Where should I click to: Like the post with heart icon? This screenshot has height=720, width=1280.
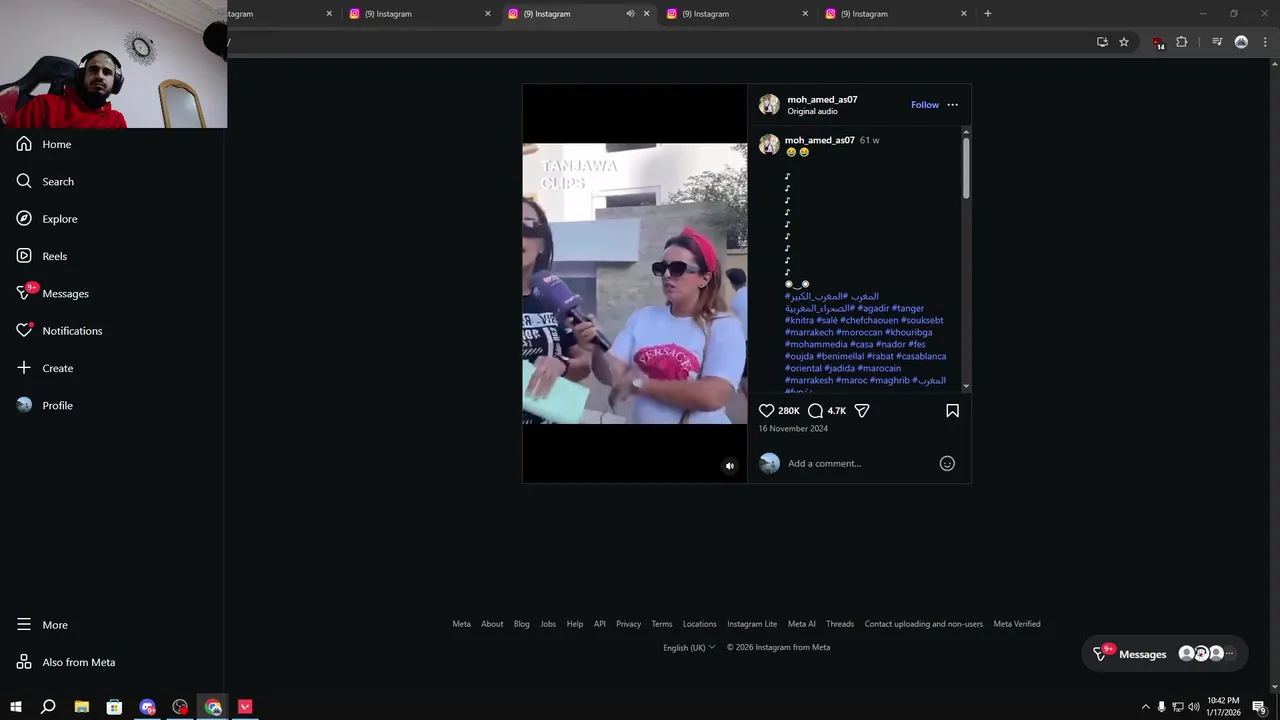click(766, 411)
